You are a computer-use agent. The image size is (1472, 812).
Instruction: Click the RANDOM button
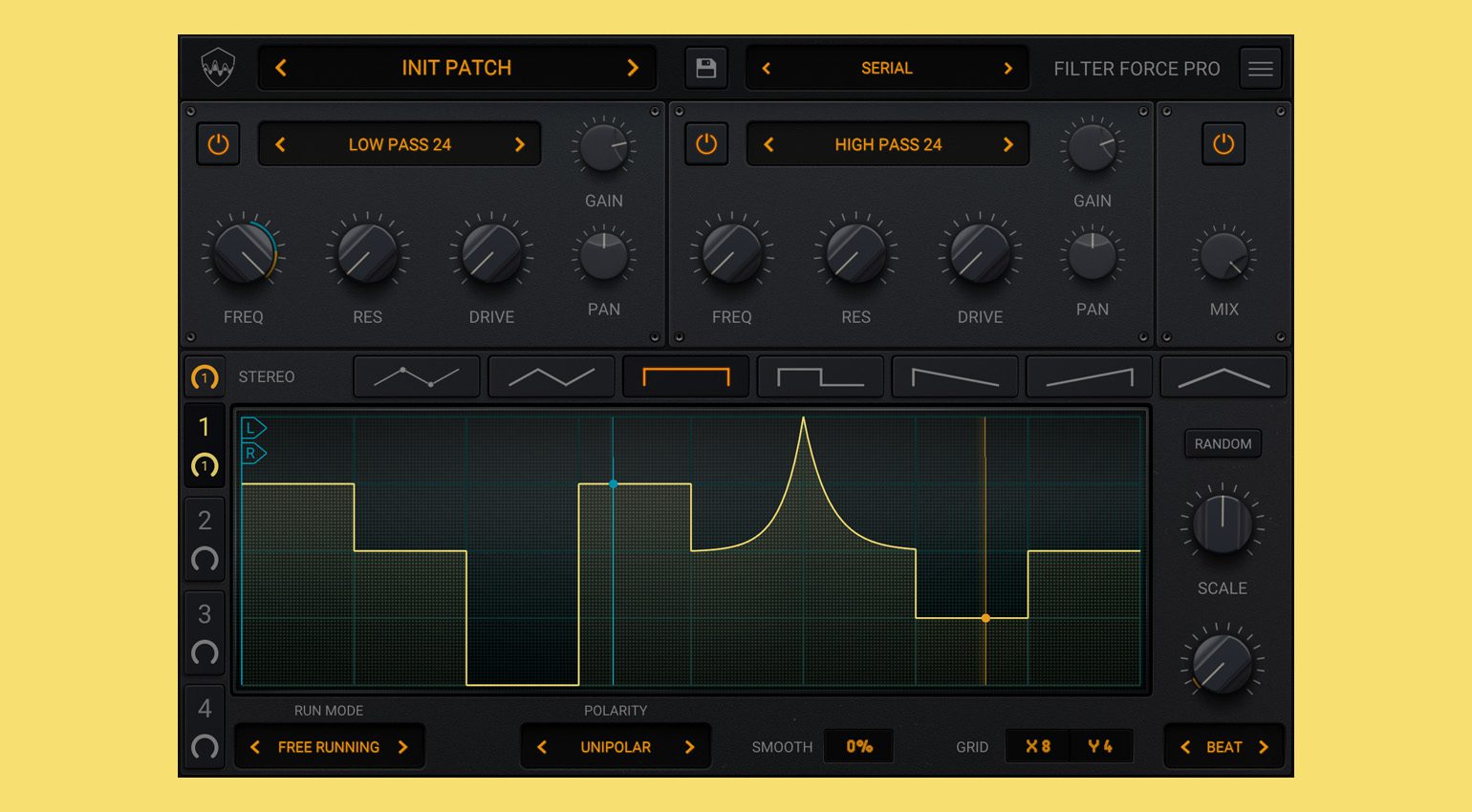click(1223, 443)
